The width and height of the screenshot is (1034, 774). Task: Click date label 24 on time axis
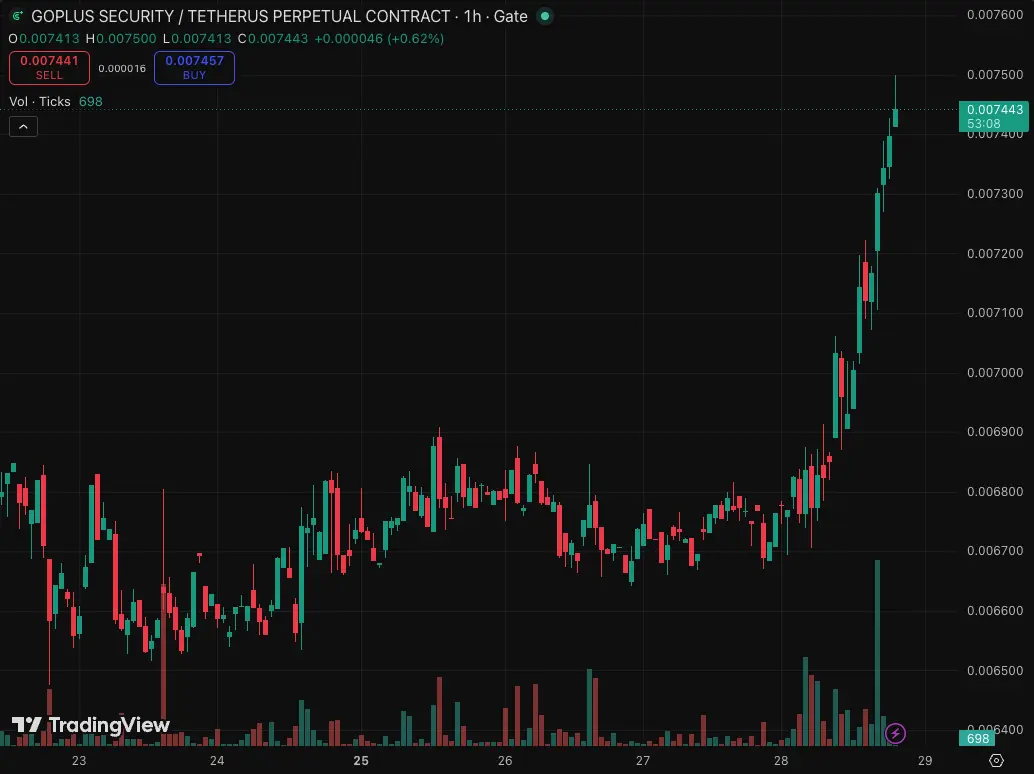click(217, 761)
